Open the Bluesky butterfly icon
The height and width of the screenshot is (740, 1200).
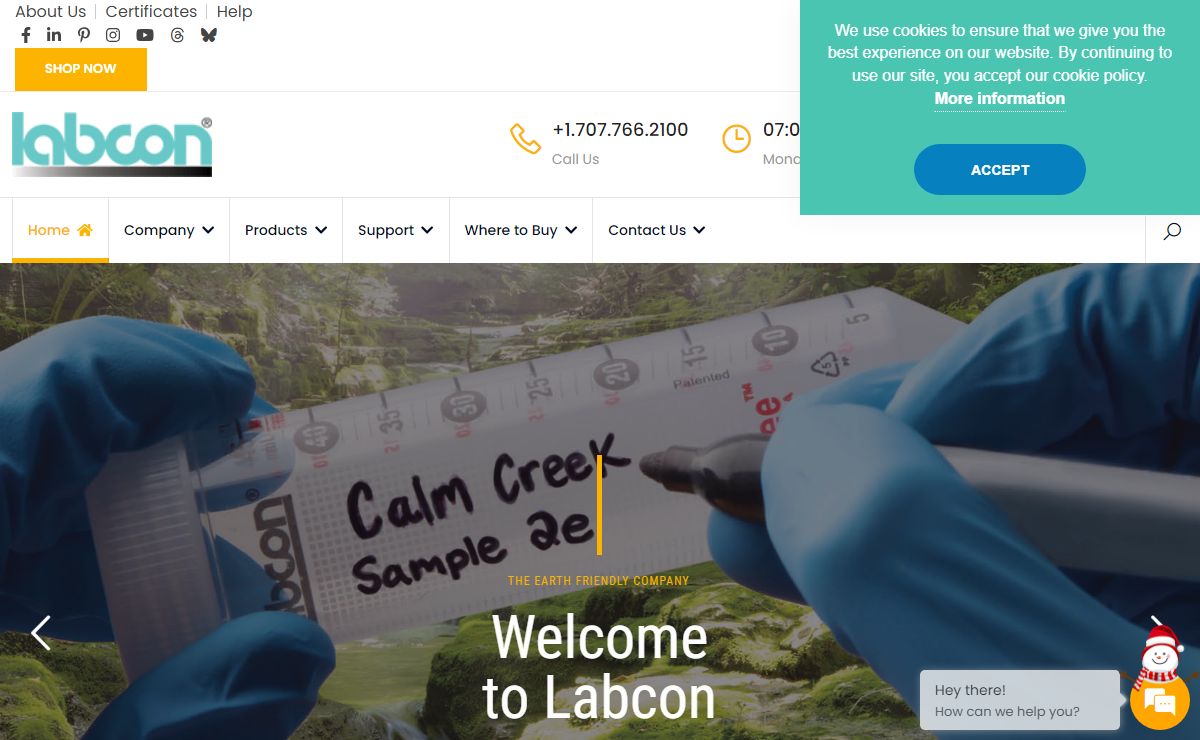[x=208, y=35]
